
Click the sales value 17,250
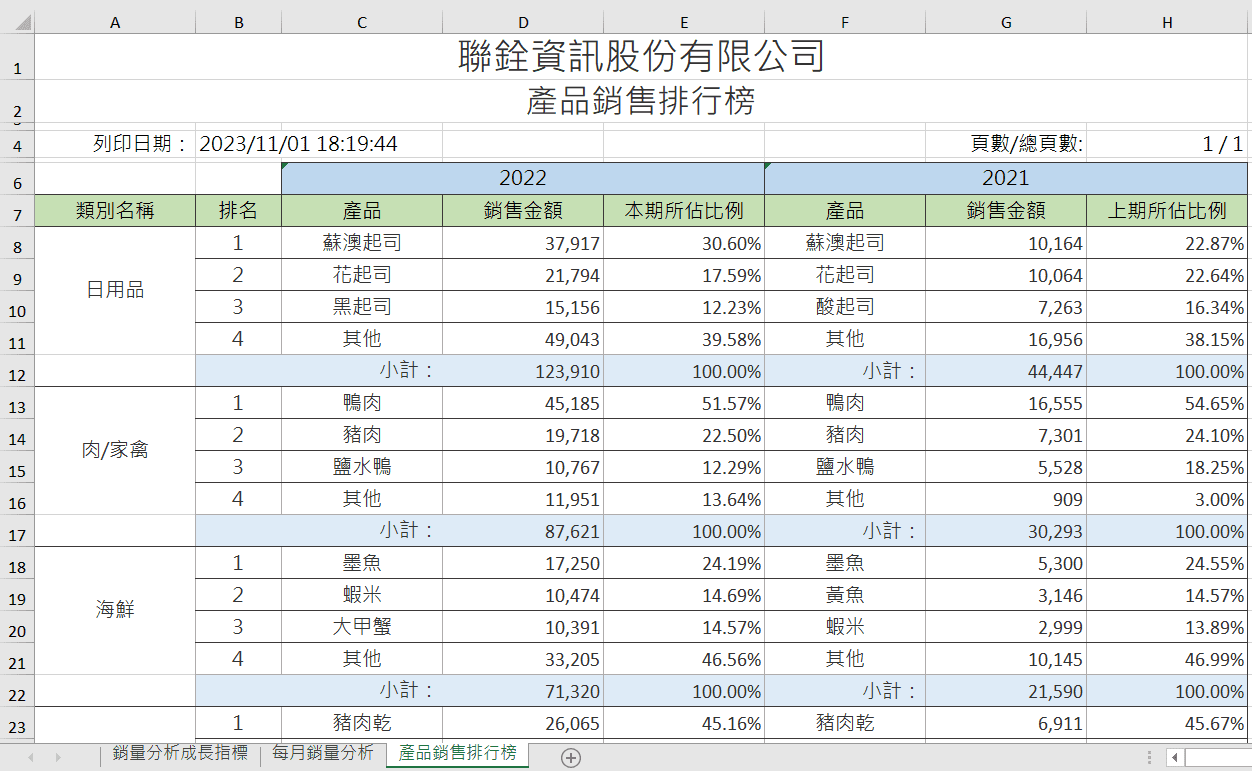[523, 563]
